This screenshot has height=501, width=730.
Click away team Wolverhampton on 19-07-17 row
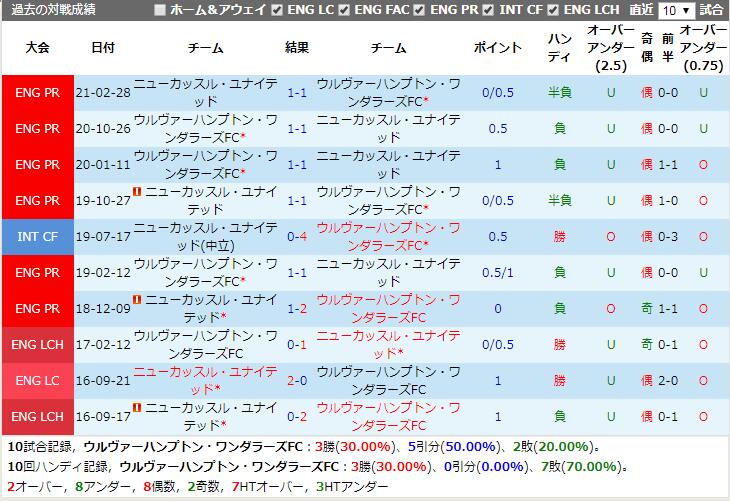388,237
